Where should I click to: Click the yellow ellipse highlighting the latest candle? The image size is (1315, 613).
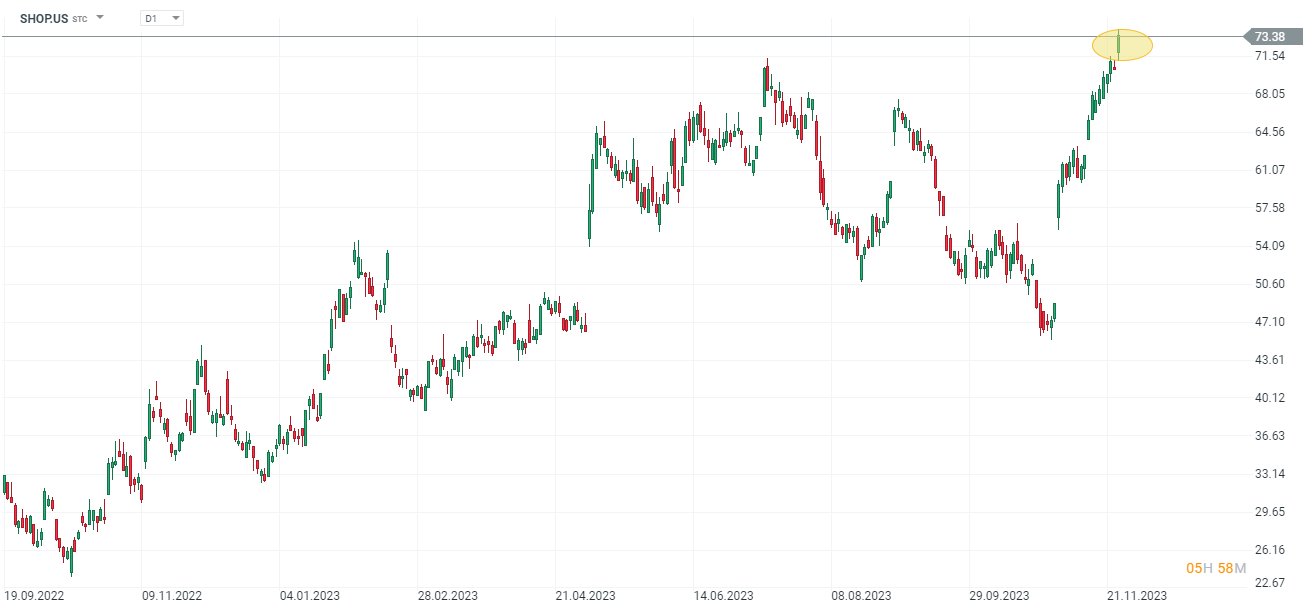1121,45
